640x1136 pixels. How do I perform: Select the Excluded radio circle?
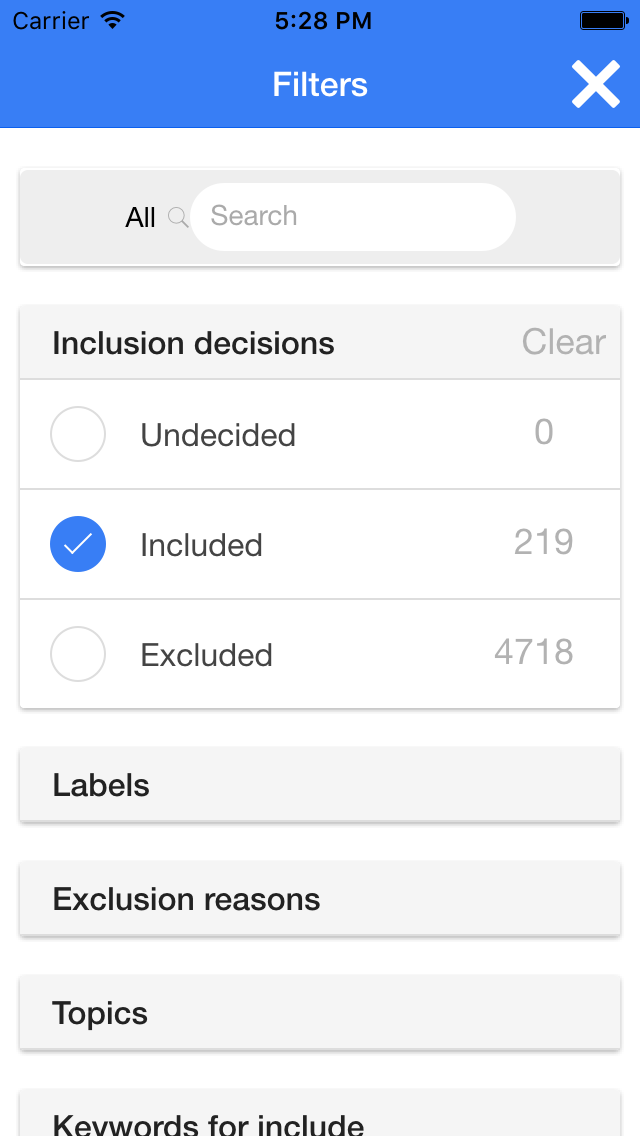pyautogui.click(x=78, y=654)
